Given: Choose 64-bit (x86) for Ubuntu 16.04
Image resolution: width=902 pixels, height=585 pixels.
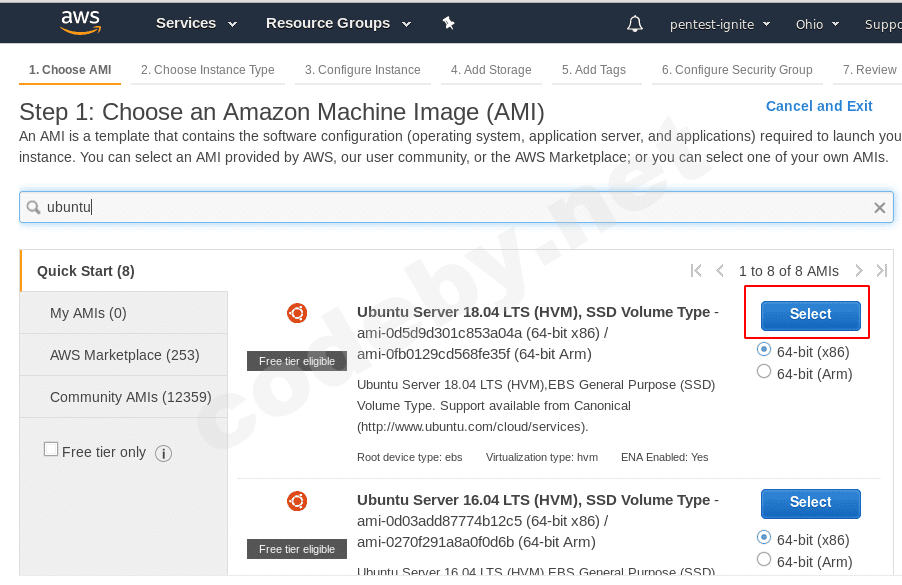Looking at the screenshot, I should pos(765,538).
